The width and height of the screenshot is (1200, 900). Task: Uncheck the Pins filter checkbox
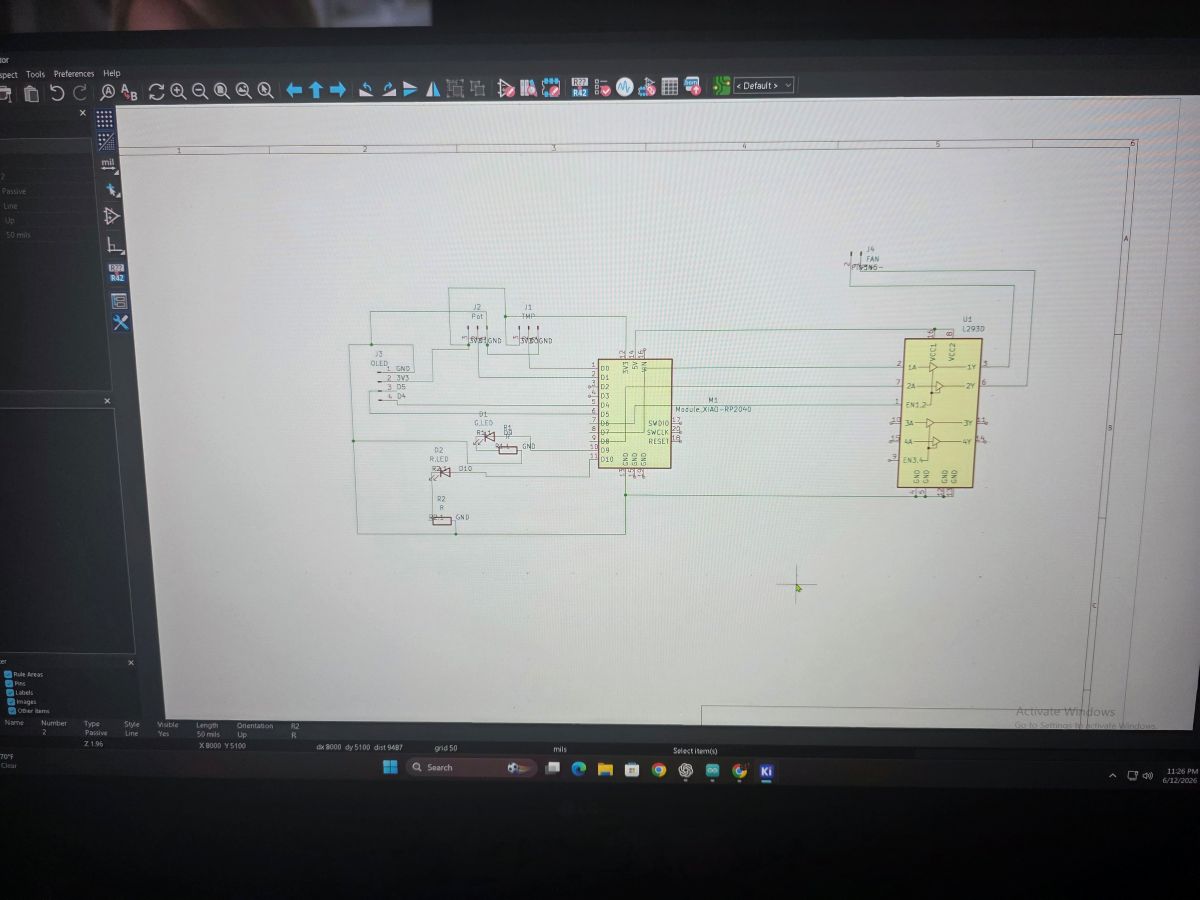9,684
